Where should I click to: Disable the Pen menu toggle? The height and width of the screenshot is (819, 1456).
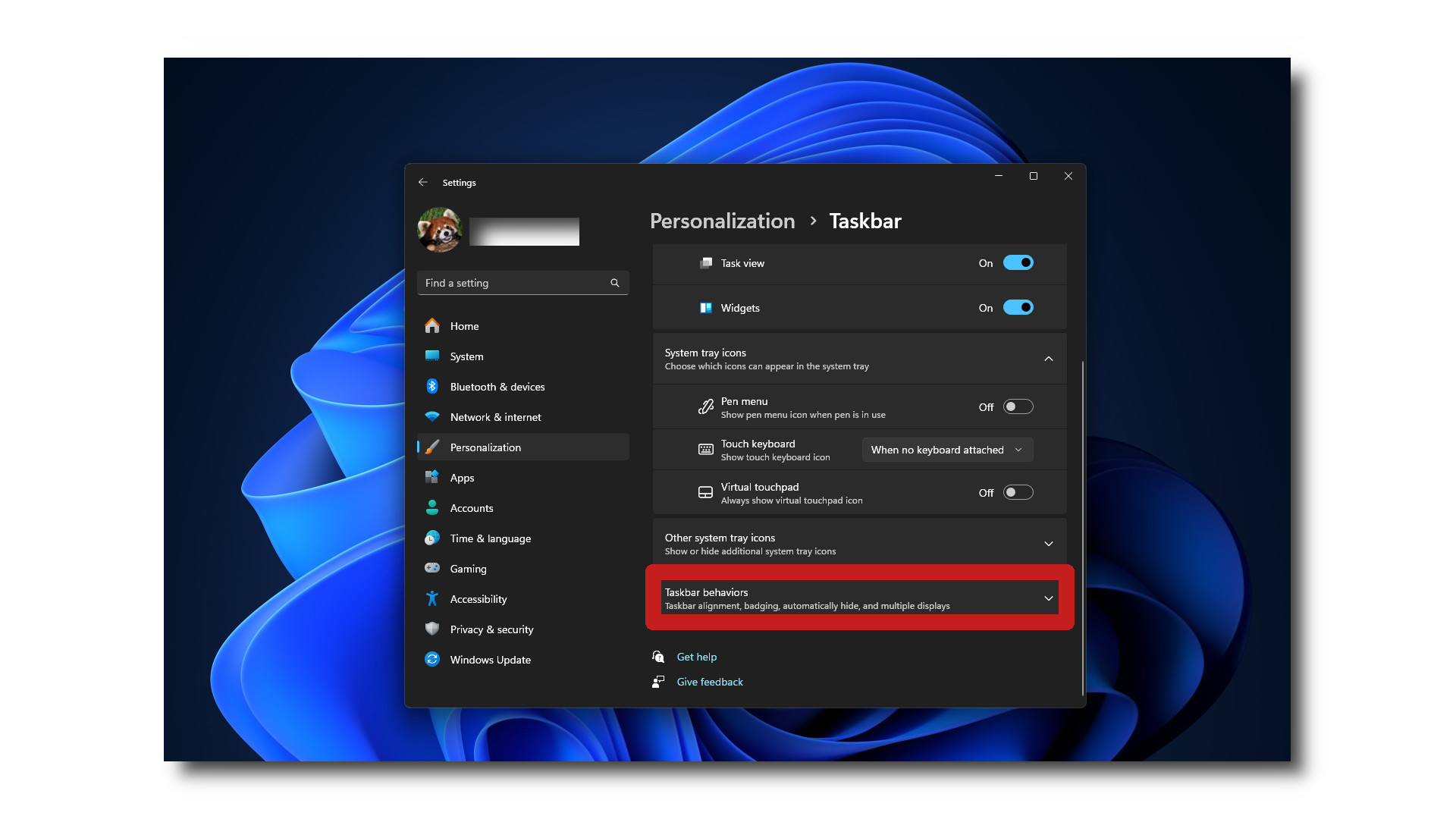[1016, 406]
